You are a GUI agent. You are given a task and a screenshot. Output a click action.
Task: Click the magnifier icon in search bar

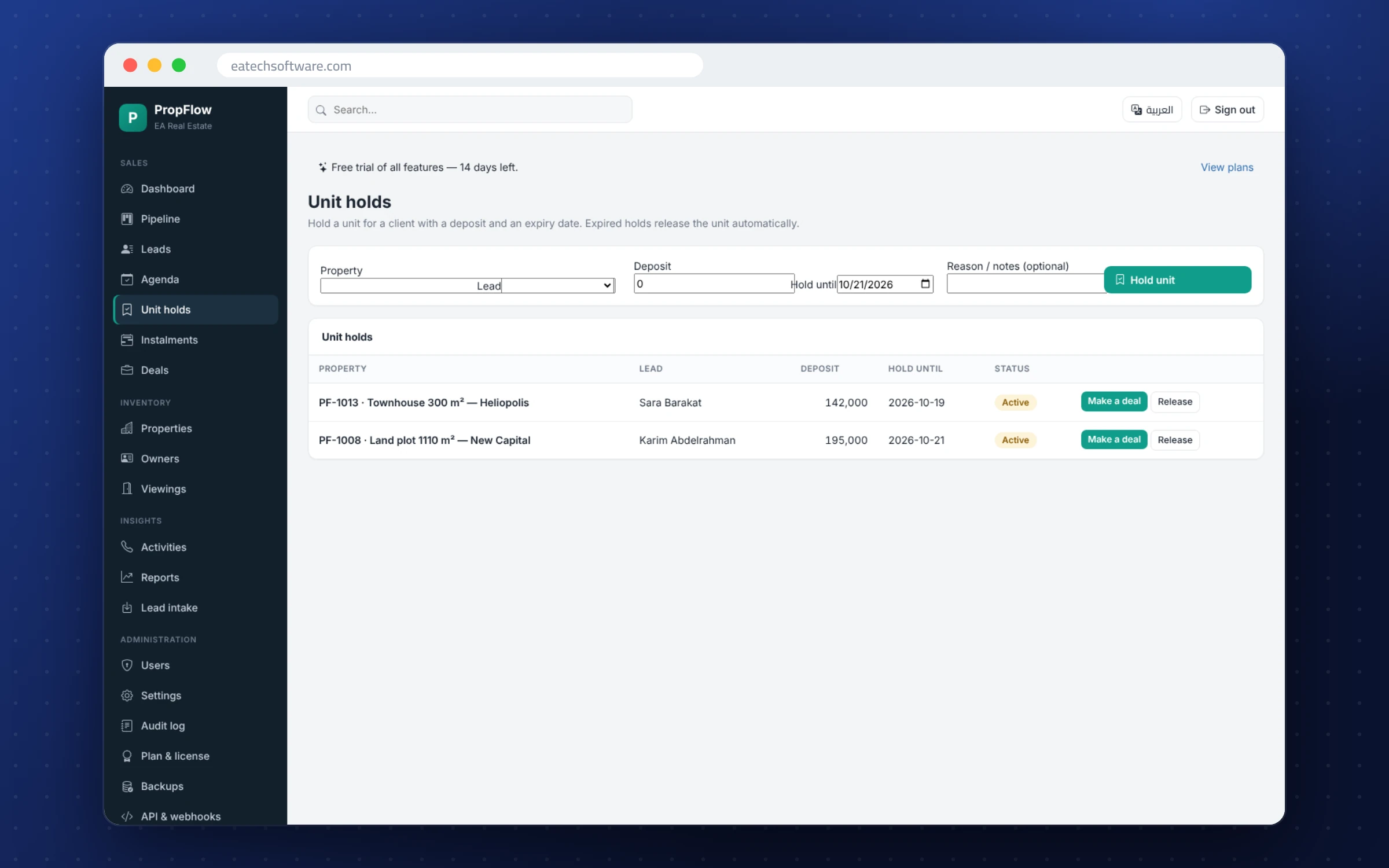click(x=321, y=110)
